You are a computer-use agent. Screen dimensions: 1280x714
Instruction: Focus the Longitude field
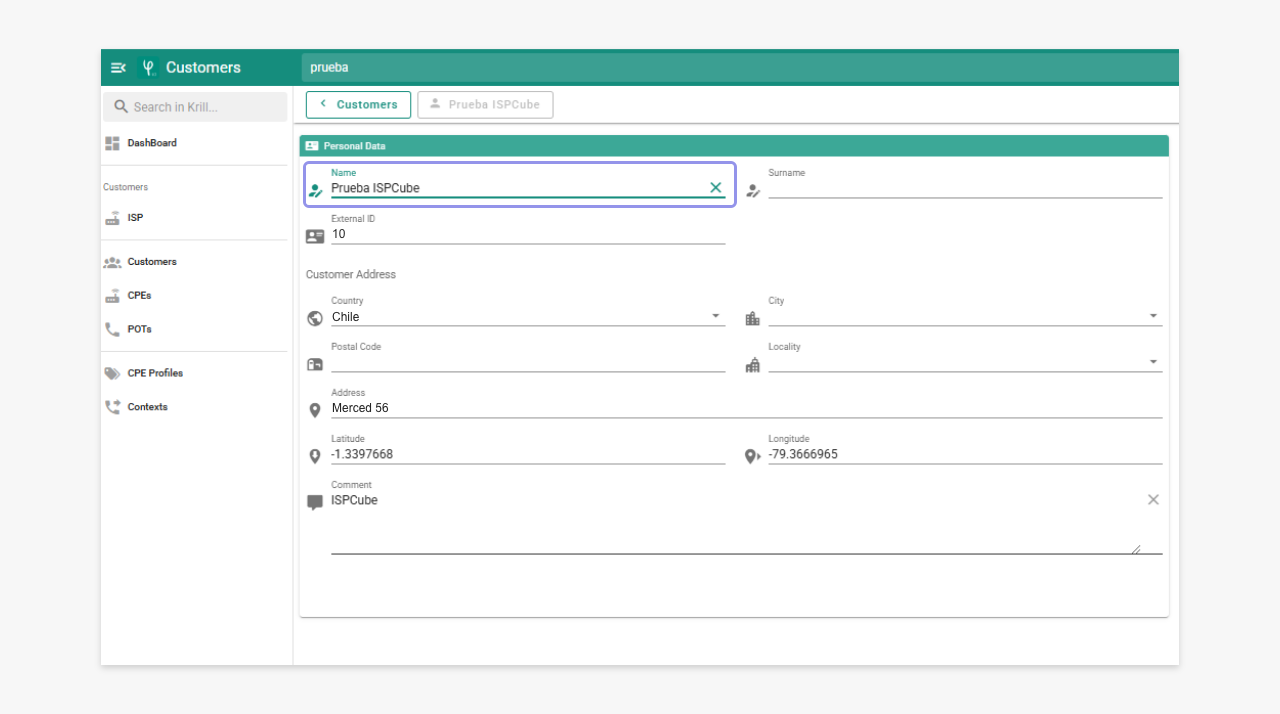pos(965,454)
